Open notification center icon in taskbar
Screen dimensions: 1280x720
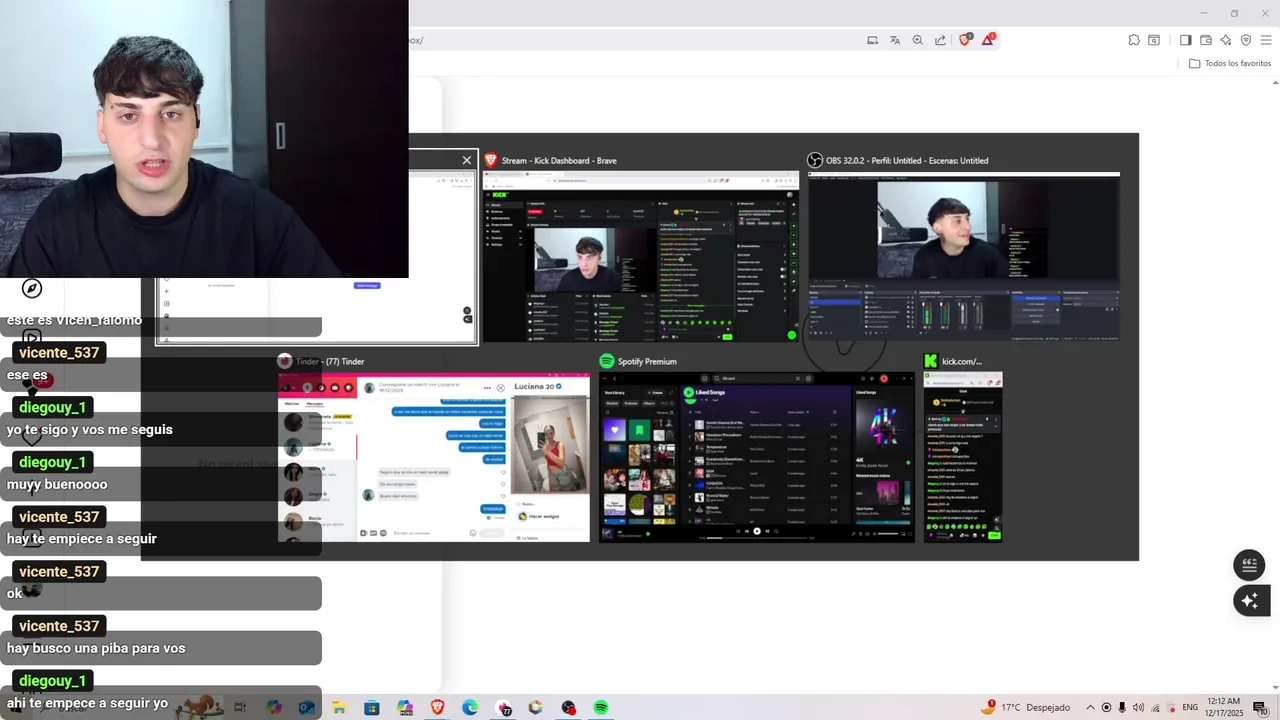[1260, 708]
